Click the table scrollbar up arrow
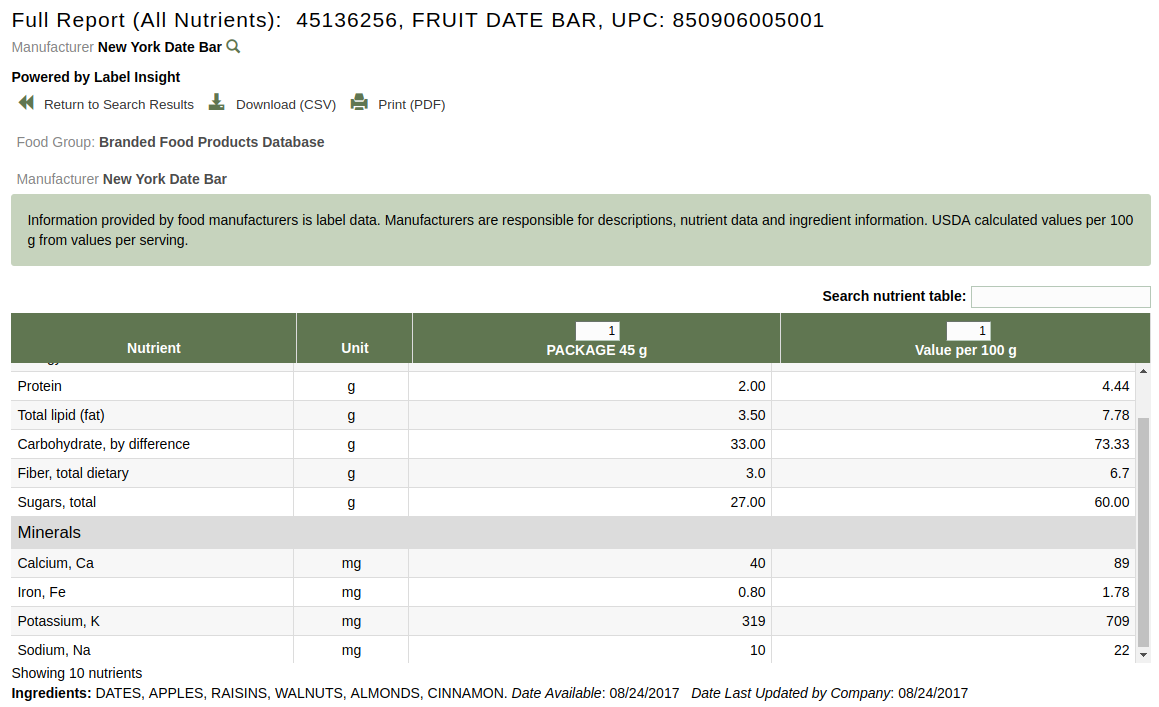This screenshot has width=1159, height=707. pos(1142,370)
